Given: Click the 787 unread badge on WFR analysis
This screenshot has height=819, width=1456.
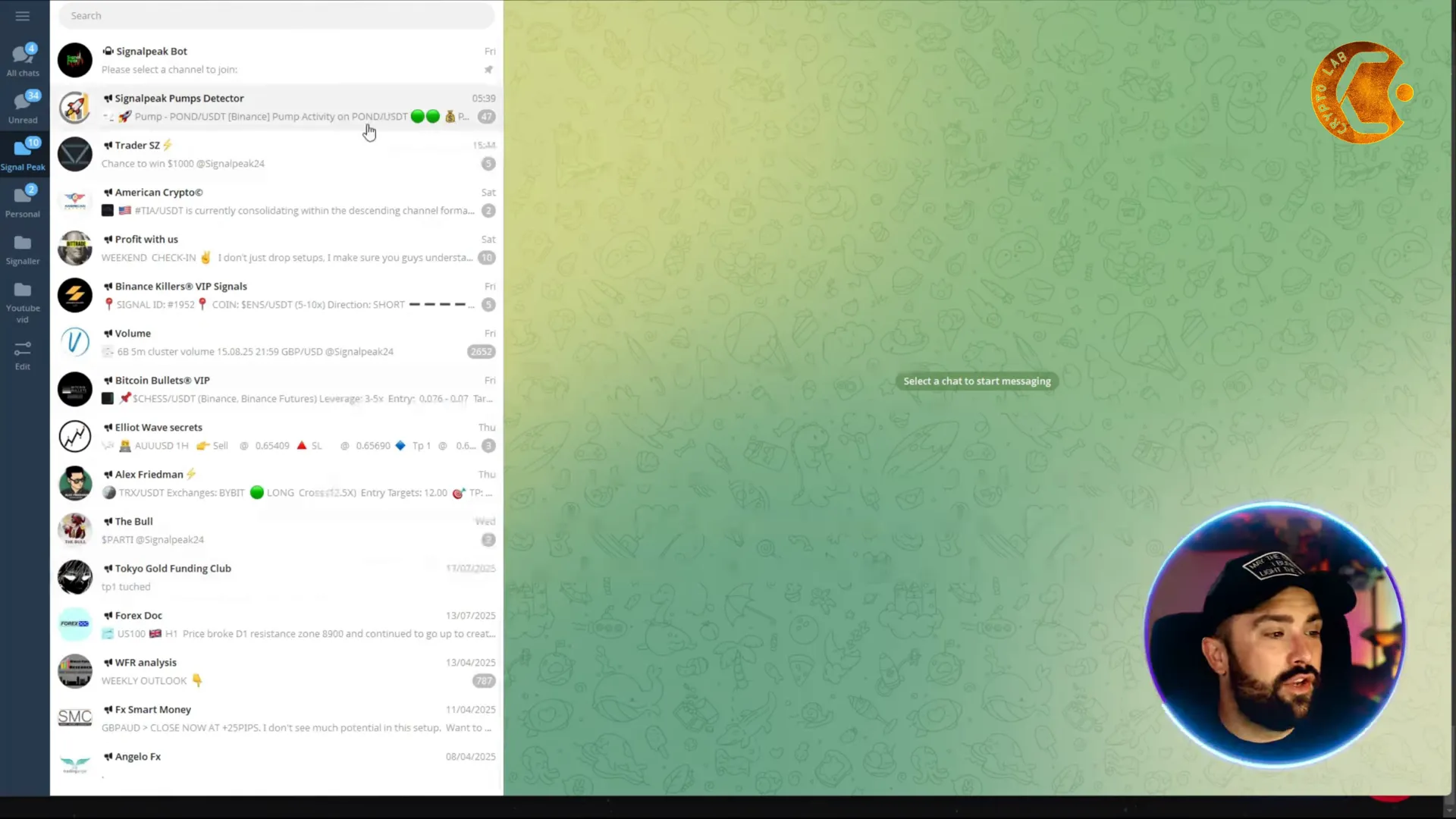Looking at the screenshot, I should 484,681.
